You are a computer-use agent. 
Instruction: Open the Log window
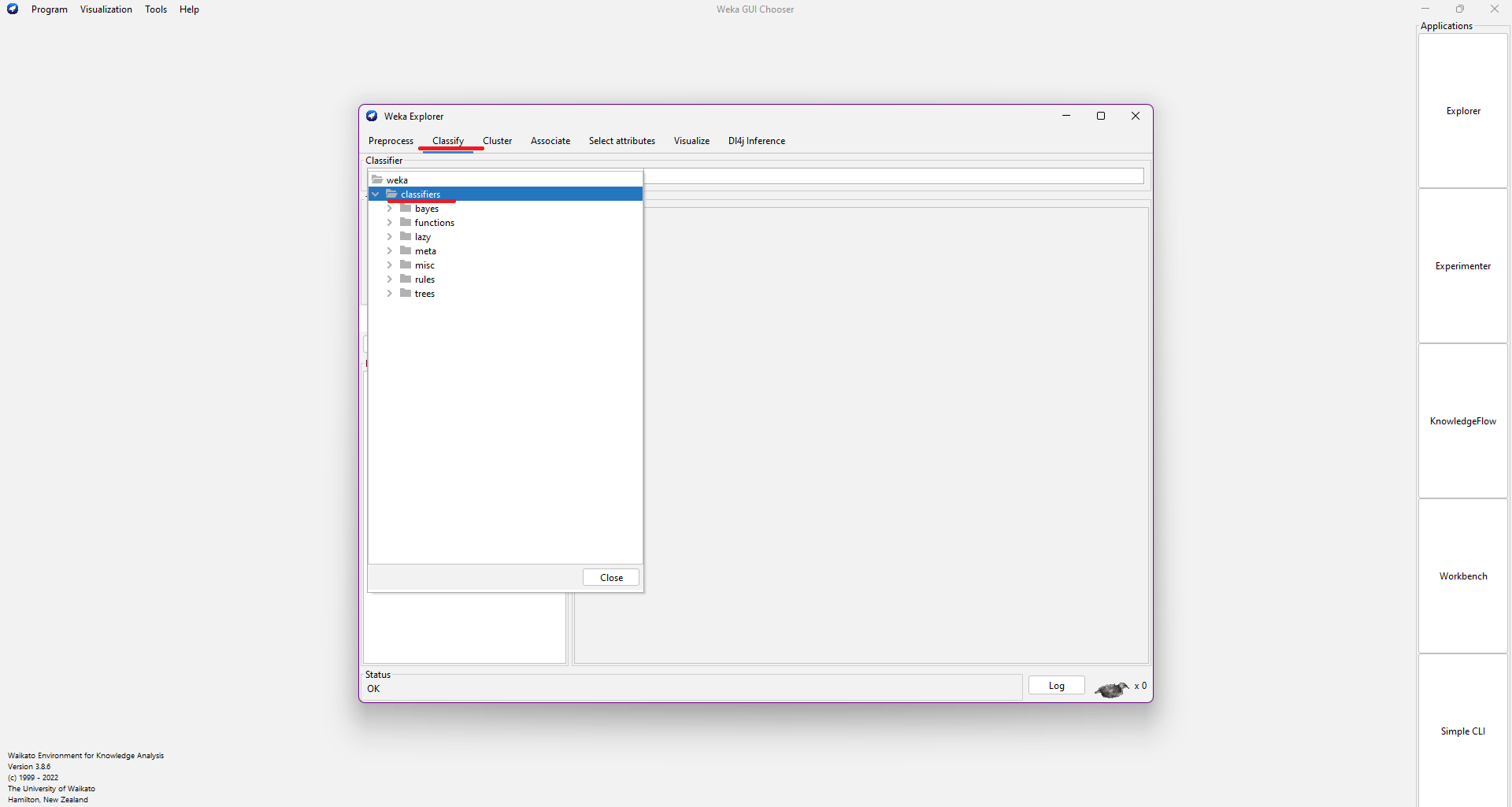(1056, 686)
